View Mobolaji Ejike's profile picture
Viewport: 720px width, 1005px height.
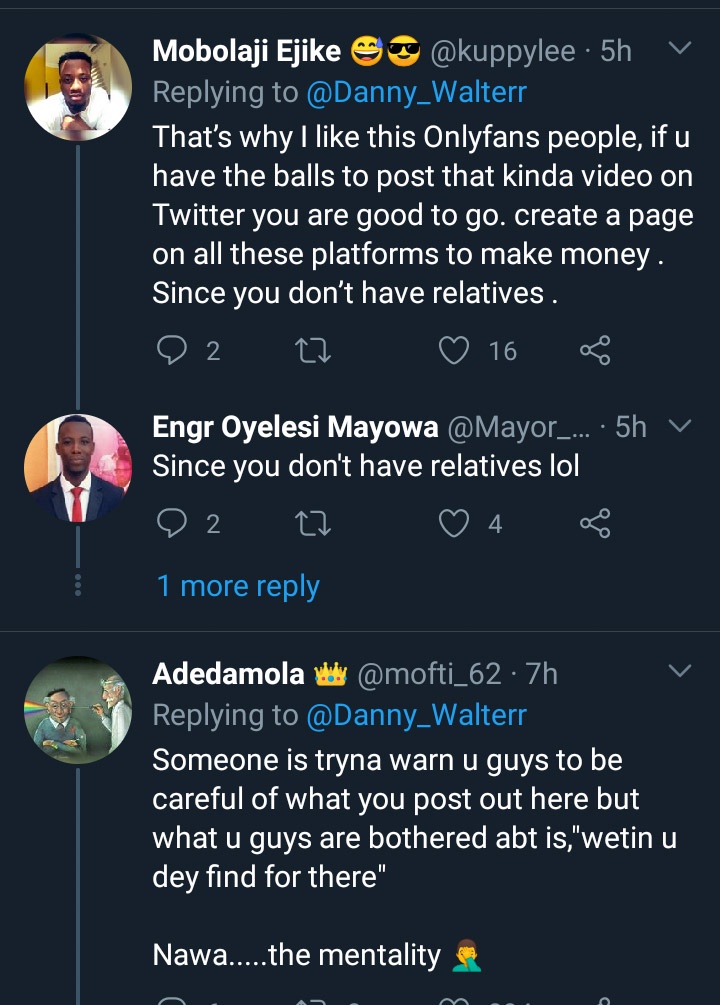(77, 87)
